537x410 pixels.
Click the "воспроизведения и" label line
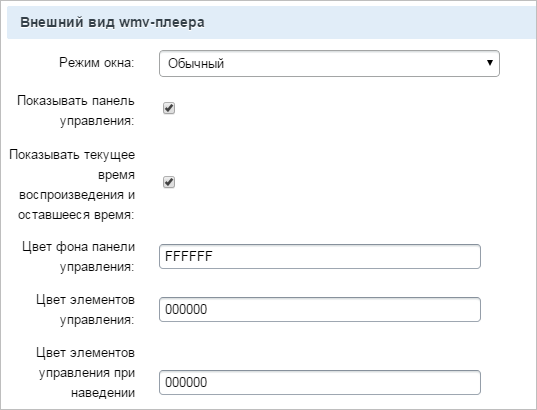[77, 195]
